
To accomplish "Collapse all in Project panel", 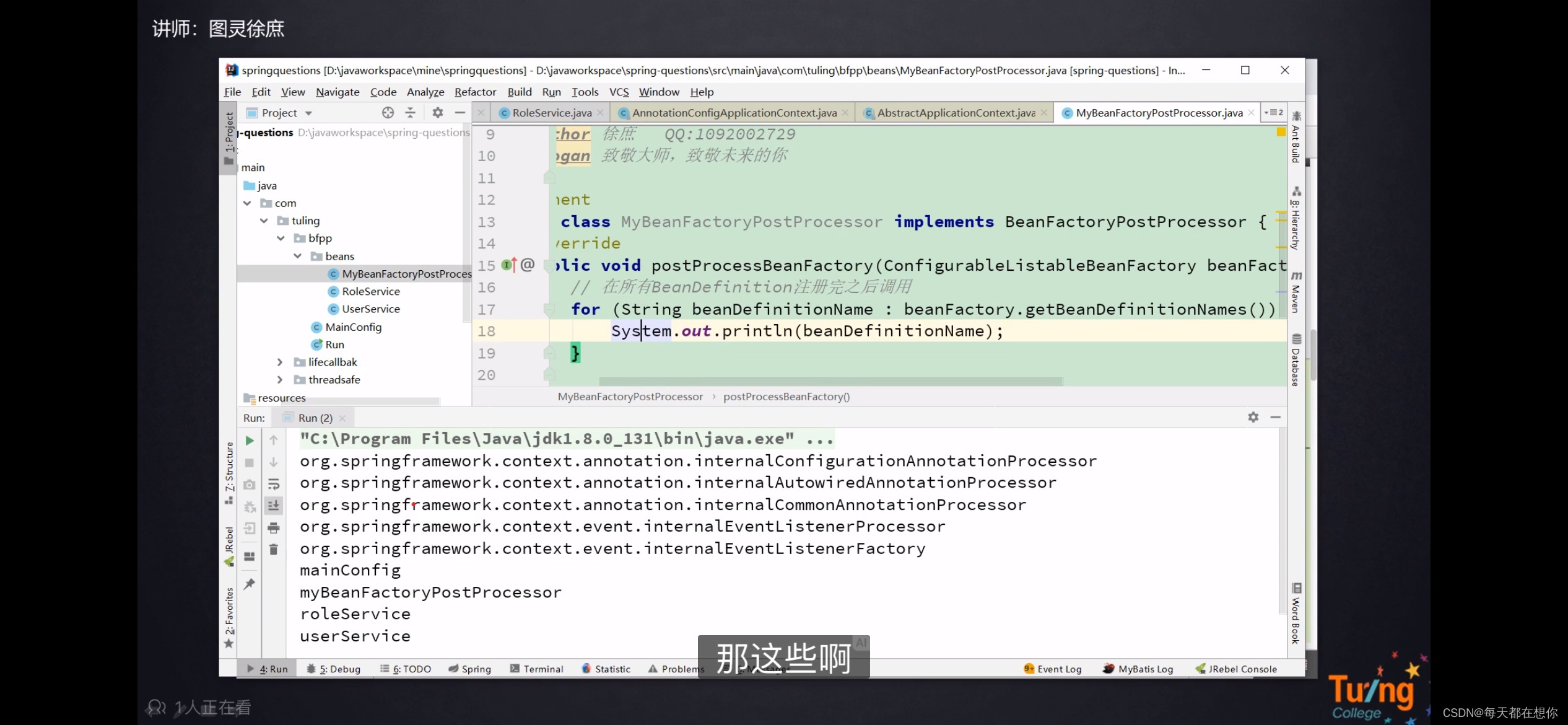I will tap(410, 112).
